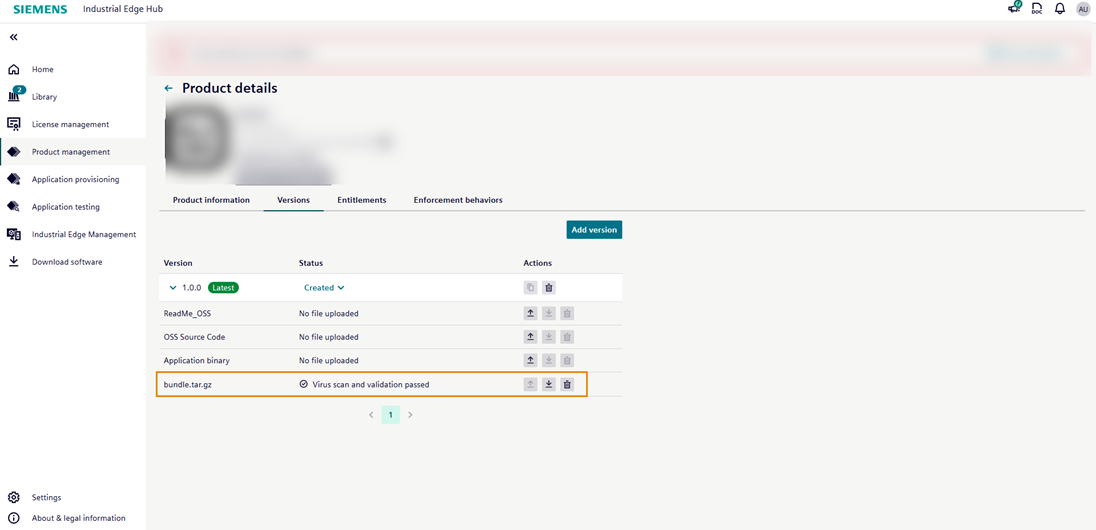Switch to the Entitlements tab
This screenshot has height=530, width=1096.
361,200
